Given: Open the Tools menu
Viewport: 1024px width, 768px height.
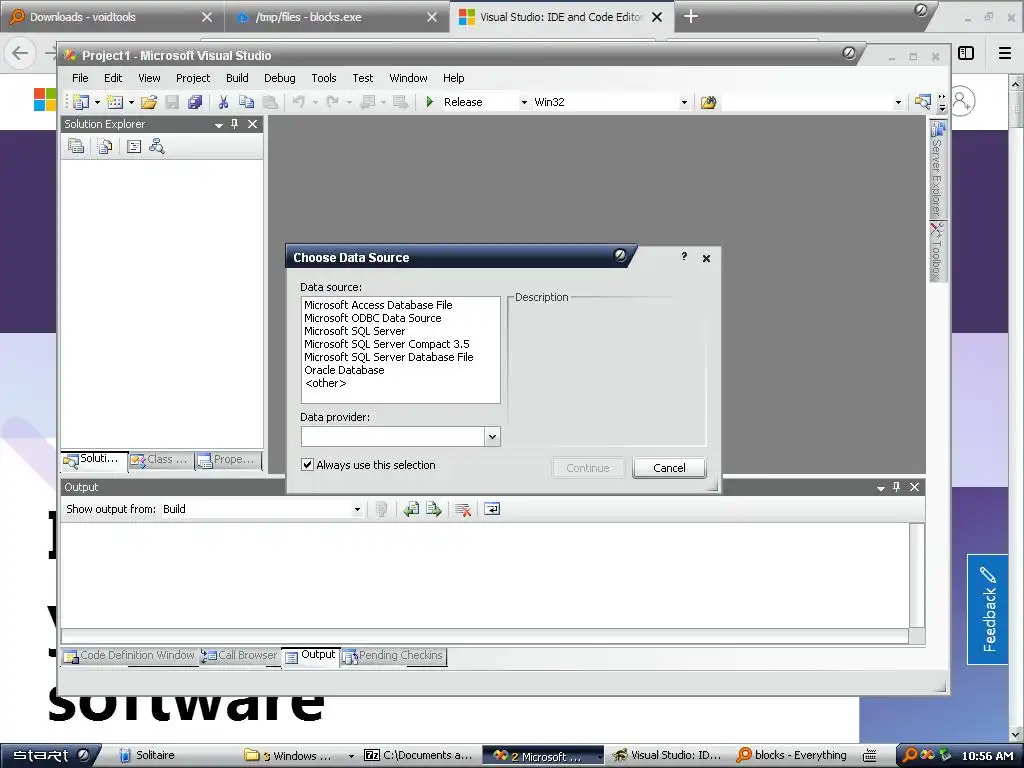Looking at the screenshot, I should click(x=324, y=78).
